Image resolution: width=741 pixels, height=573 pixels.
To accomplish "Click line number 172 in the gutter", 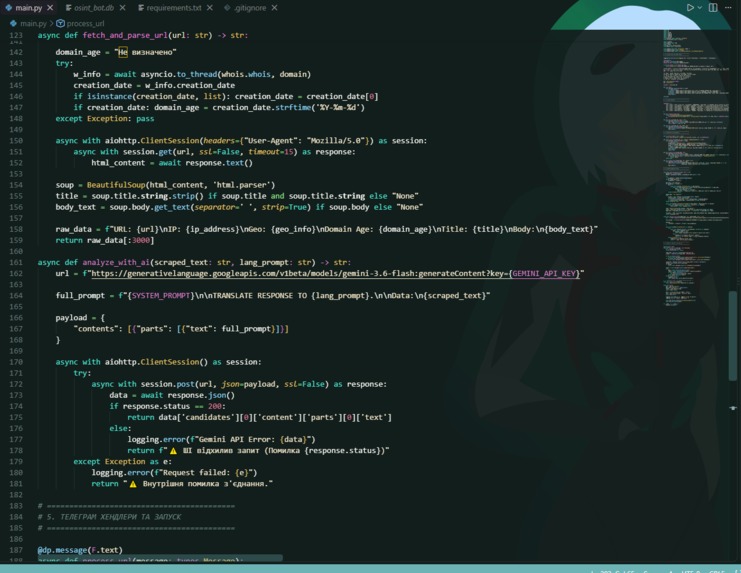I will pos(16,384).
